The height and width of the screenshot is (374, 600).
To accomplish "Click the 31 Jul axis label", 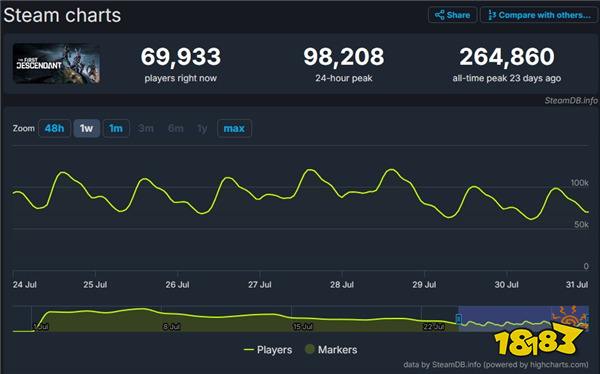I will pos(577,284).
